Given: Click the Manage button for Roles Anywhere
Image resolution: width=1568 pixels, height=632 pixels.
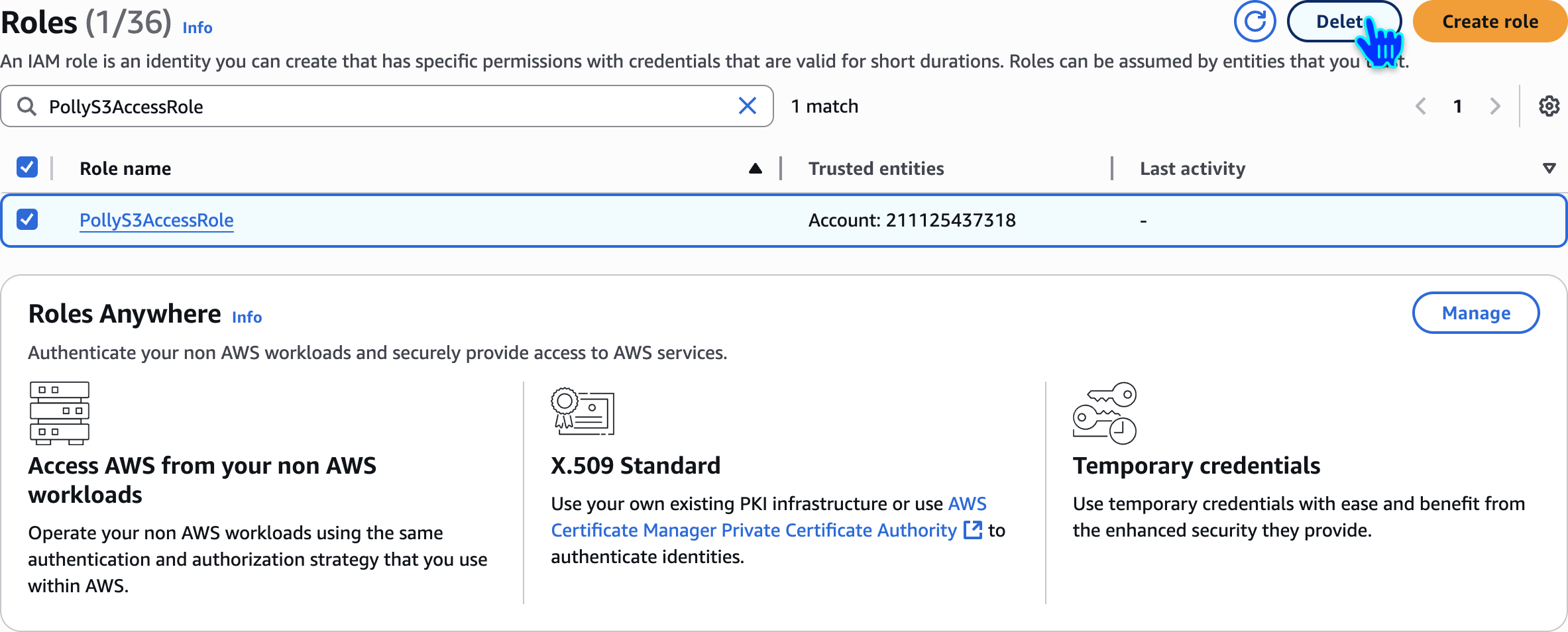Looking at the screenshot, I should (1476, 313).
